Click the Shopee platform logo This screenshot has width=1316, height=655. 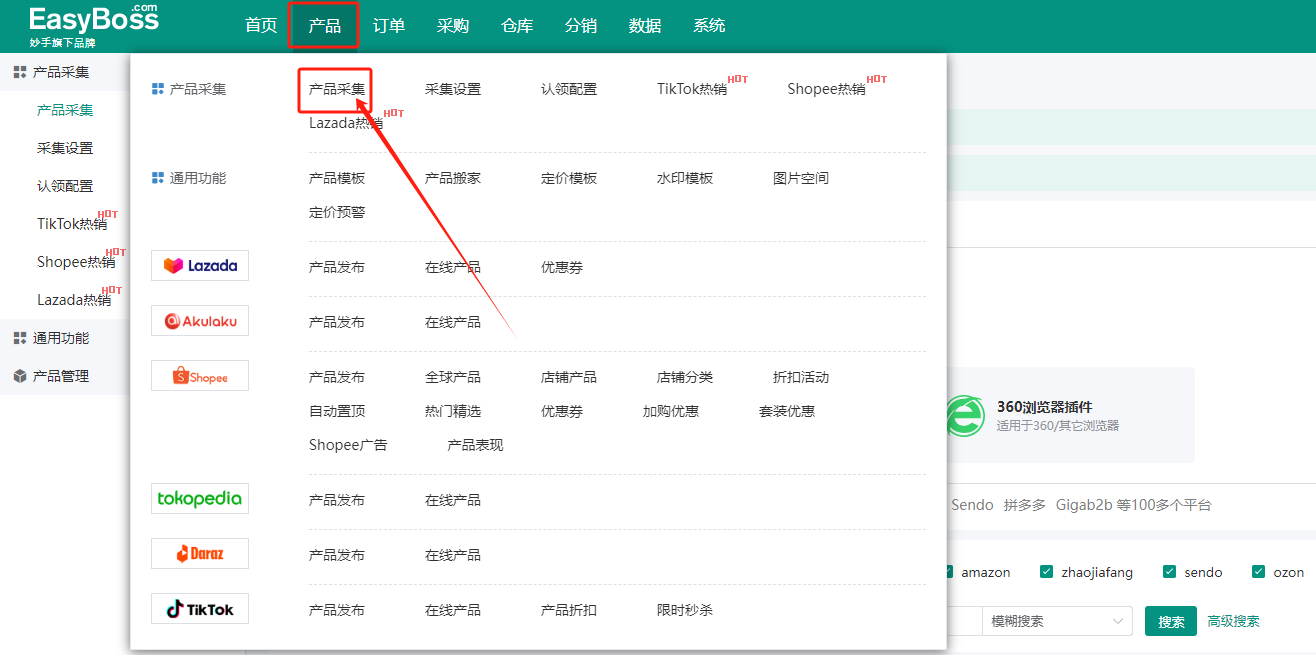[200, 376]
